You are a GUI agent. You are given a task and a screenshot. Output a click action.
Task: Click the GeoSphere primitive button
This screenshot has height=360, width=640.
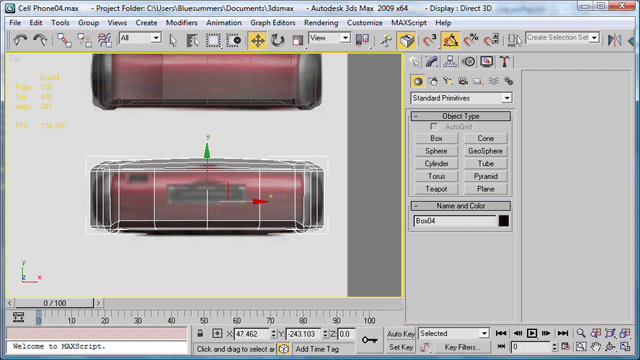point(486,151)
